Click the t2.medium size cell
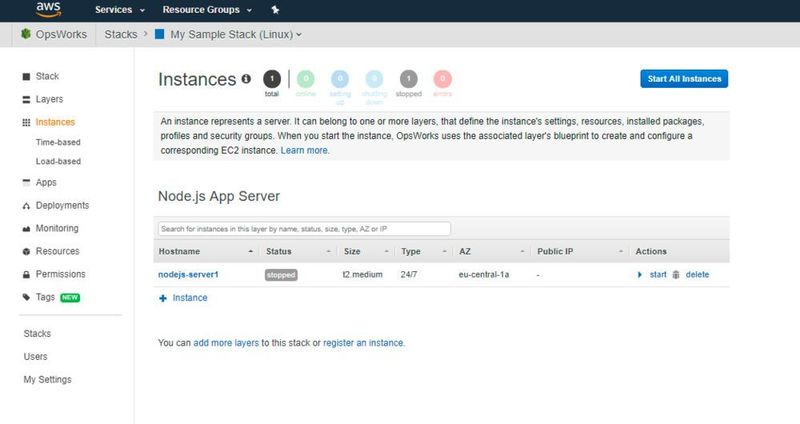 coord(362,275)
